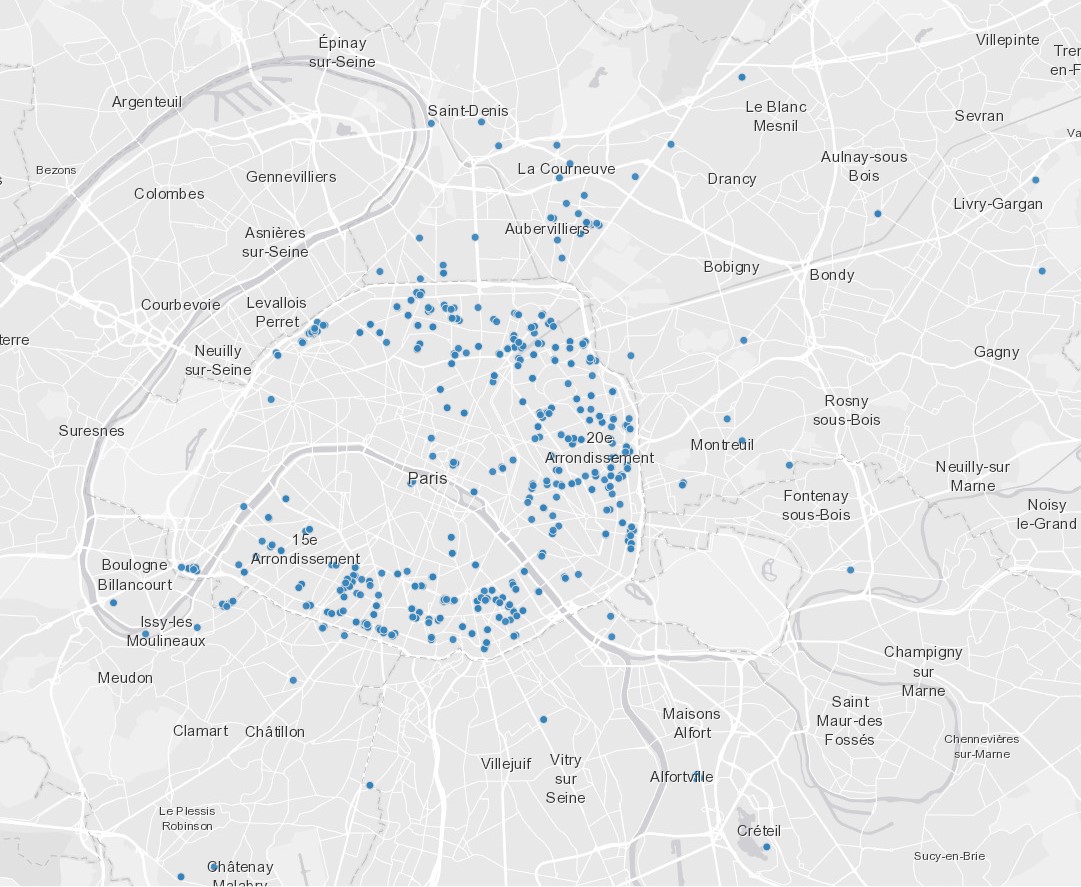Image resolution: width=1081 pixels, height=887 pixels.
Task: Click the marker on the Alfortville label
Action: pos(697,776)
